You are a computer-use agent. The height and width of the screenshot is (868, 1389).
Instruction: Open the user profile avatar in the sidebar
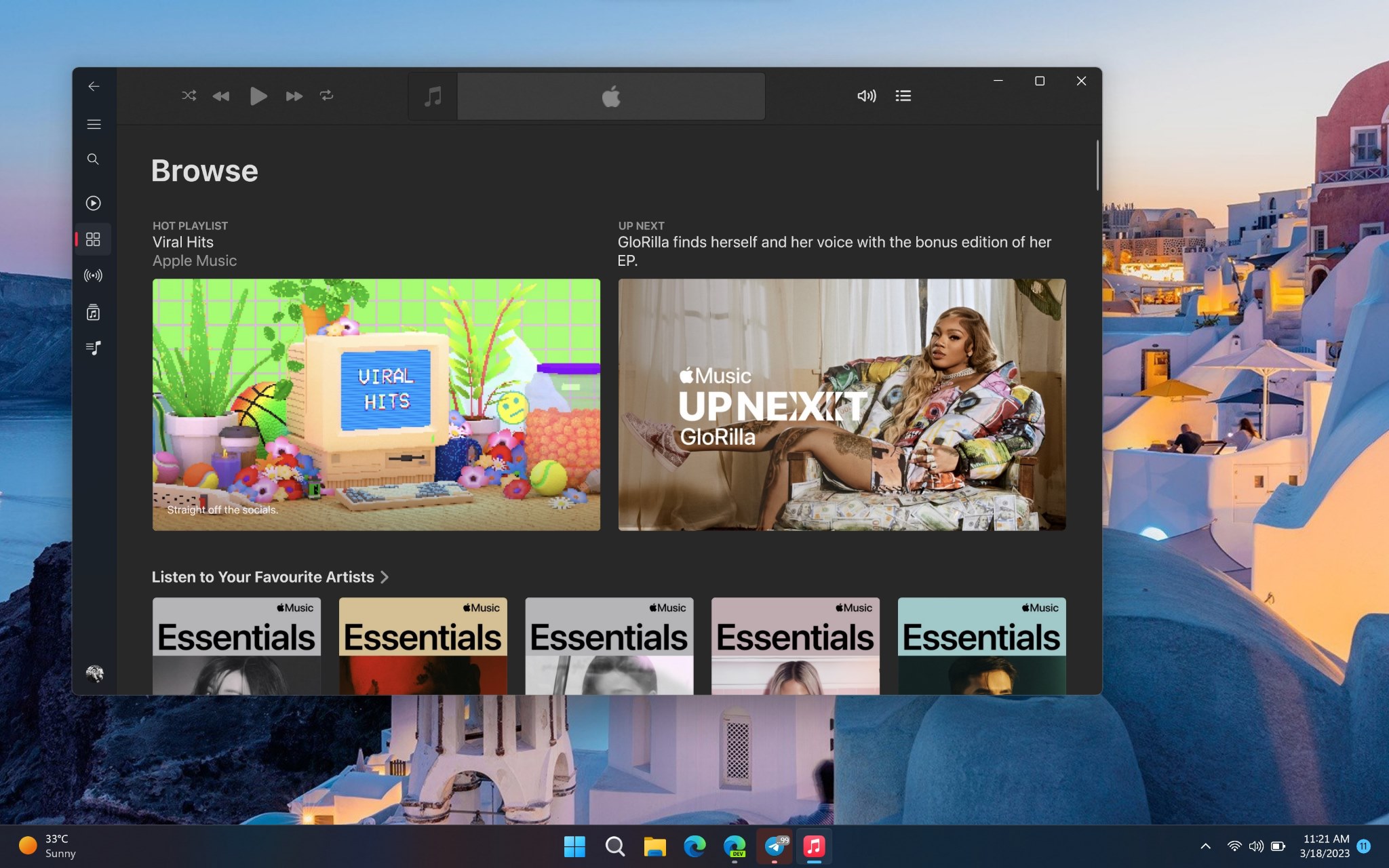pos(94,673)
